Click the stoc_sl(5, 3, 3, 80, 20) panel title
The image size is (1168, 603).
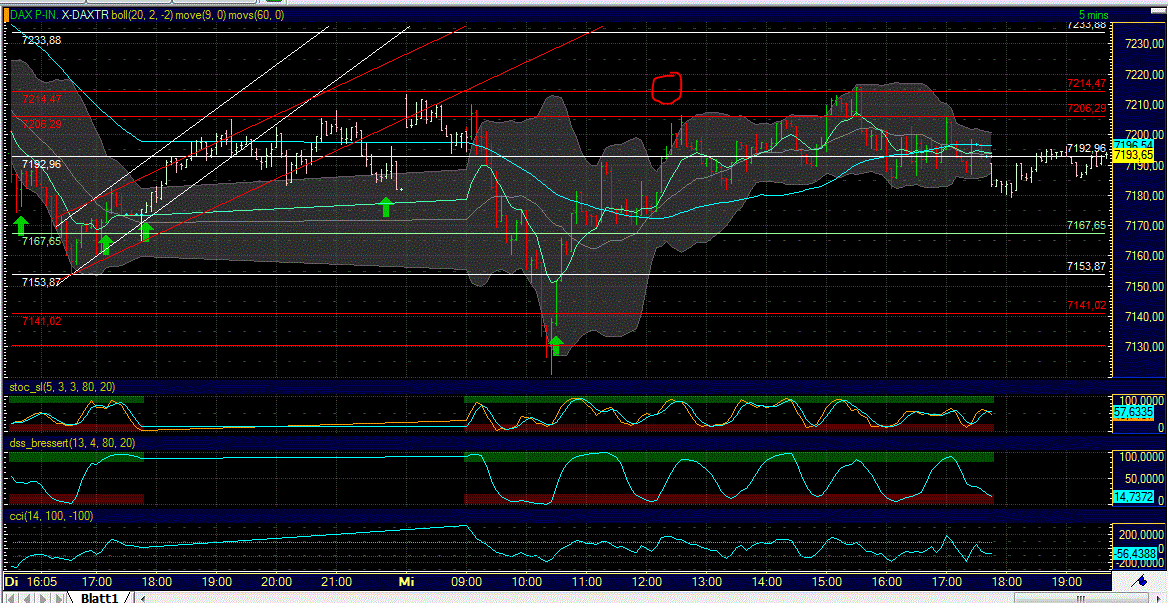(60, 386)
